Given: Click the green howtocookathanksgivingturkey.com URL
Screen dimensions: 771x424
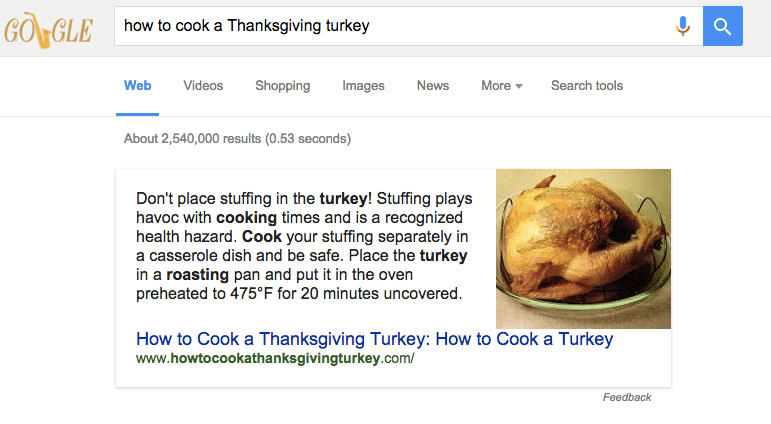Looking at the screenshot, I should pos(275,359).
